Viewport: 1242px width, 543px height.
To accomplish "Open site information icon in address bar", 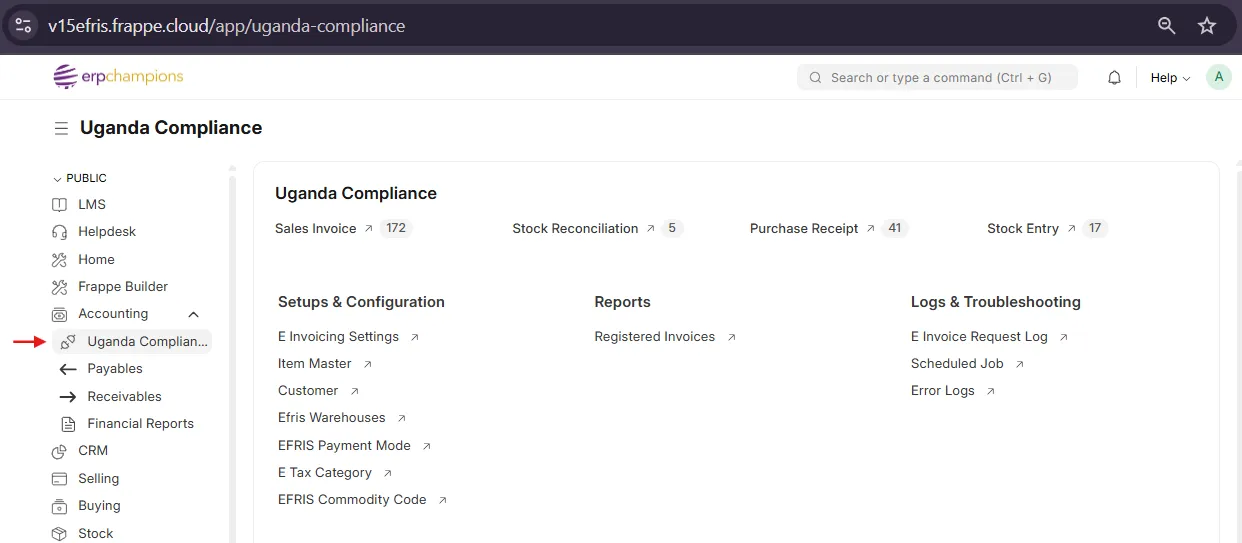I will tap(24, 26).
